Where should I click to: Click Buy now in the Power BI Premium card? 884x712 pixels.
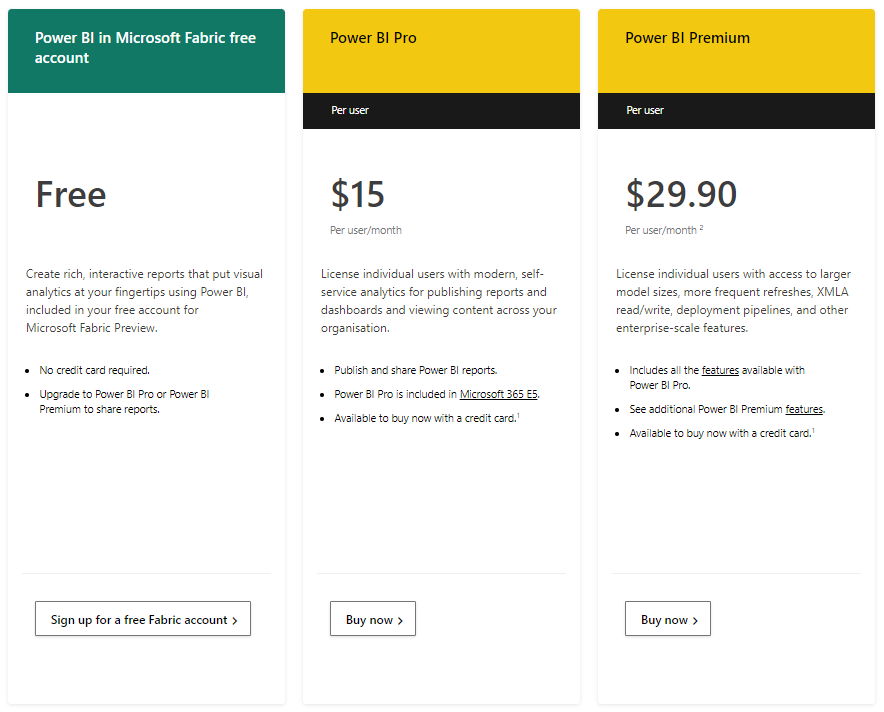667,619
